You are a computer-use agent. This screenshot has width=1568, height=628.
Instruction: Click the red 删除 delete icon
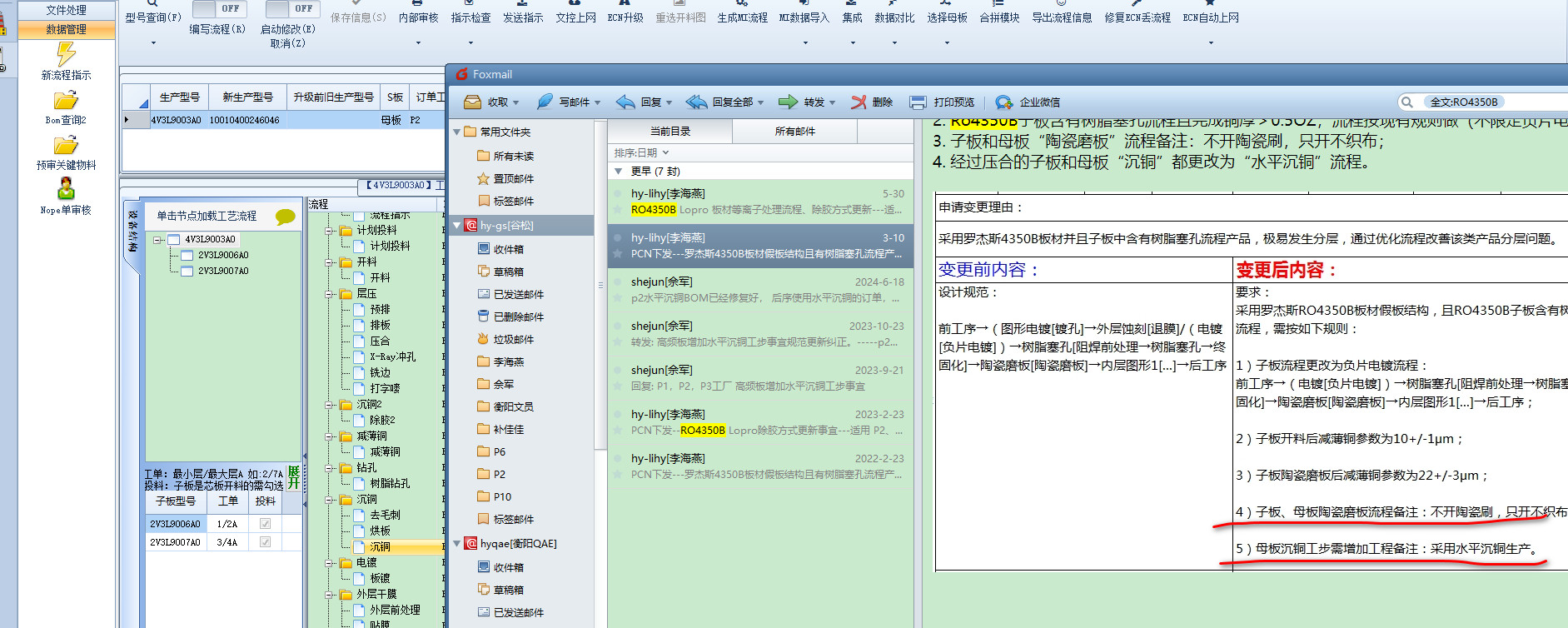point(859,102)
